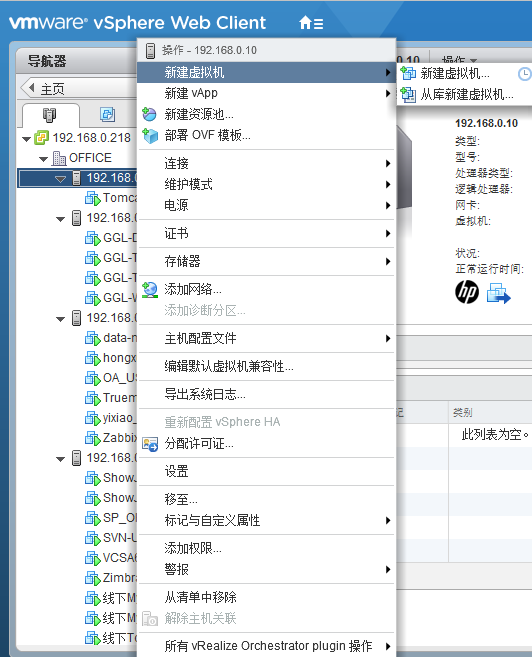532x657 pixels.
Task: Choose 新建资源池... menu entry
Action: pyautogui.click(x=266, y=114)
